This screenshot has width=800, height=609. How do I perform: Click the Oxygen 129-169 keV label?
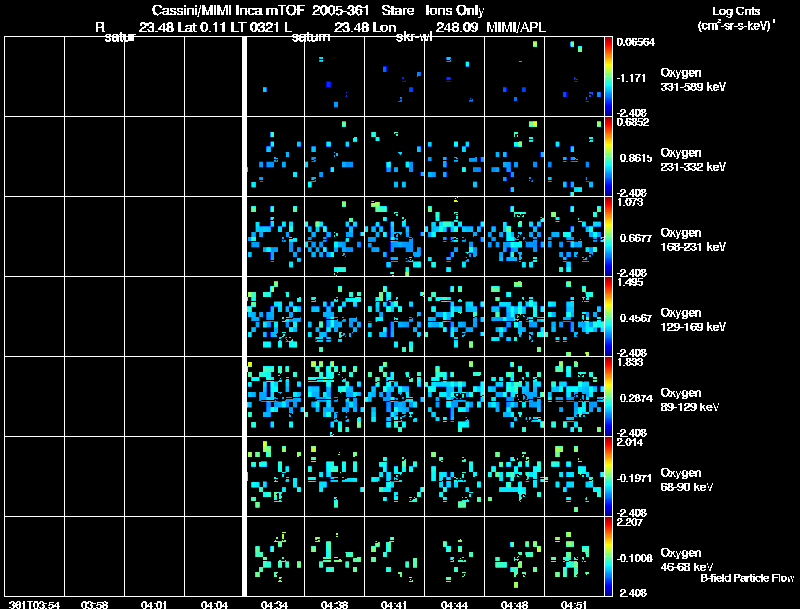[x=693, y=320]
